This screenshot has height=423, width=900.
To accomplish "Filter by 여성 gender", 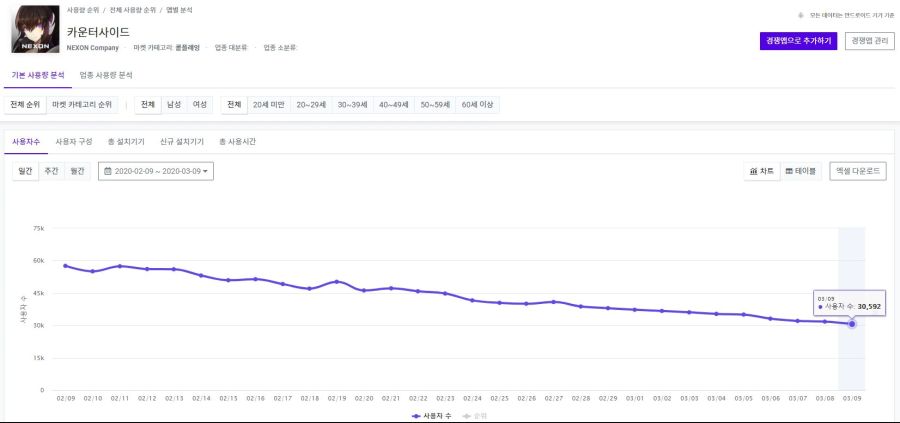I will click(x=200, y=105).
